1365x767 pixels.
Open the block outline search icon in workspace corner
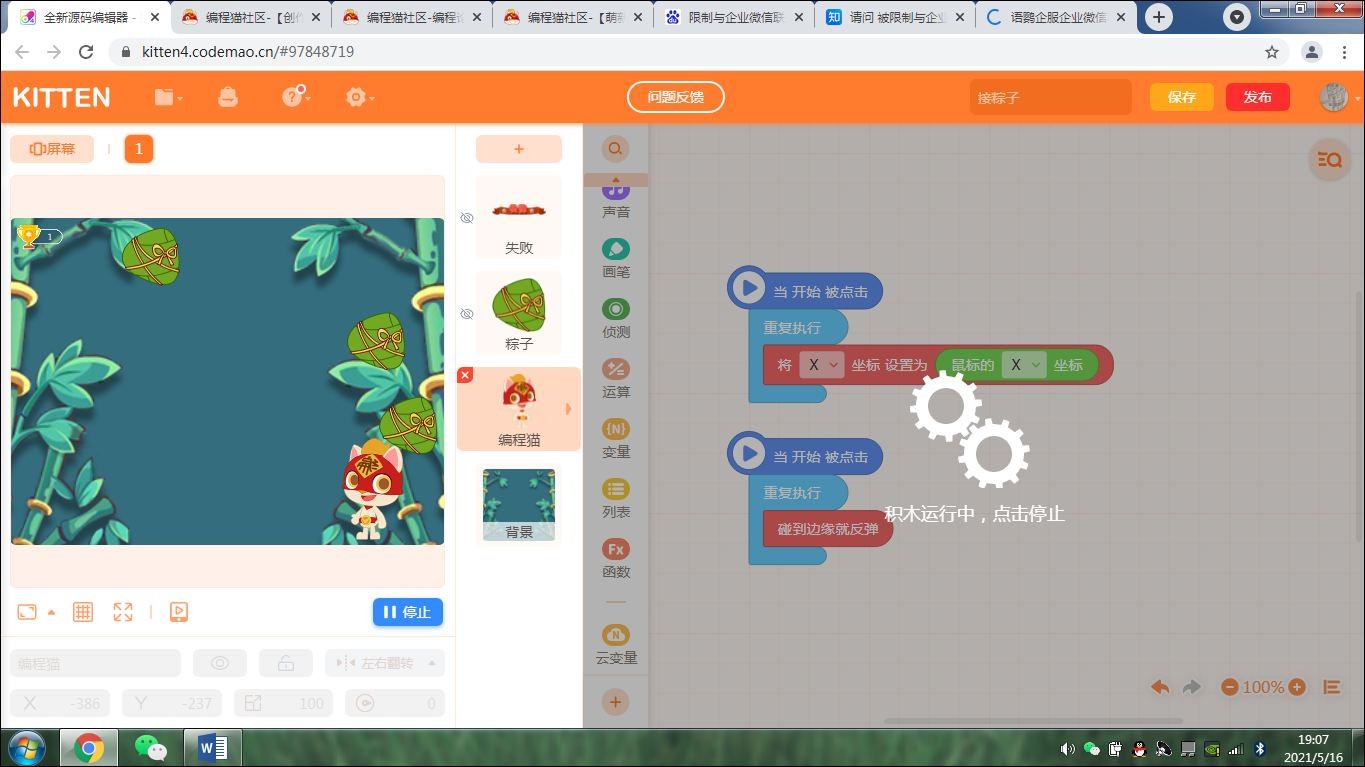[1329, 159]
